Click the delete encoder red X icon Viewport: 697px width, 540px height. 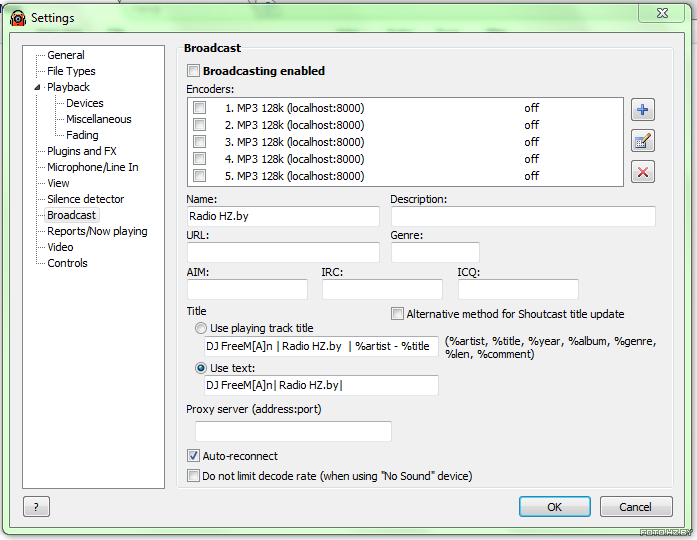(643, 172)
